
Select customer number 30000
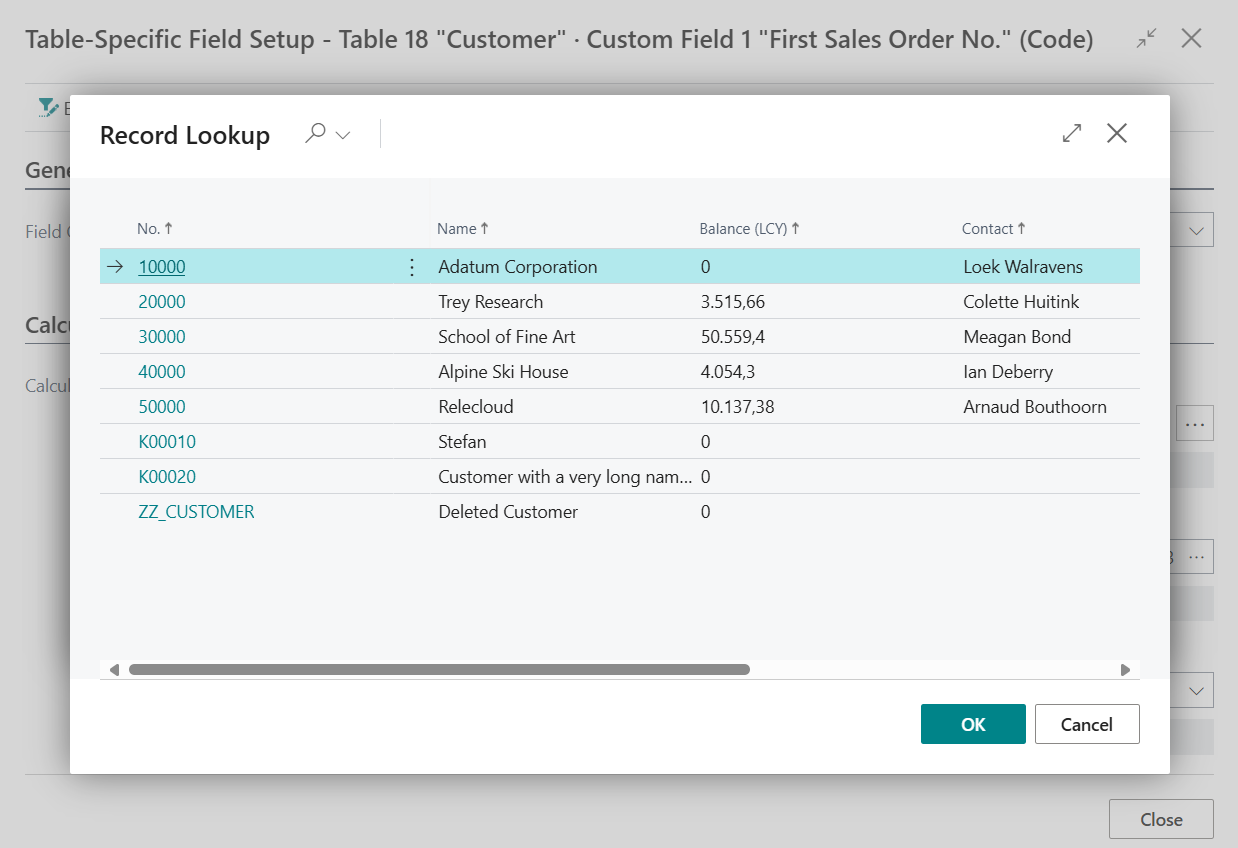162,337
